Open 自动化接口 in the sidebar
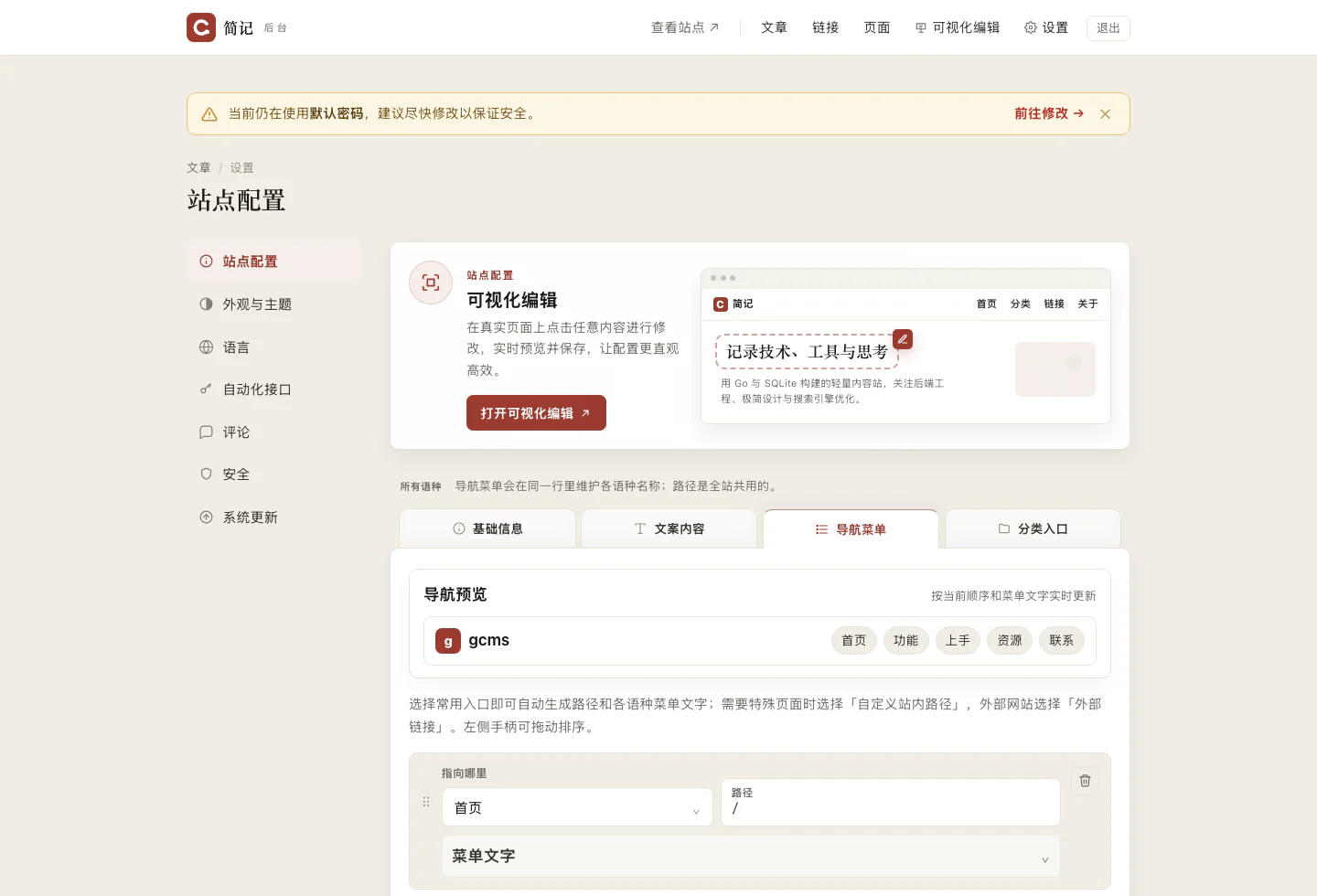The height and width of the screenshot is (896, 1317). click(x=274, y=389)
